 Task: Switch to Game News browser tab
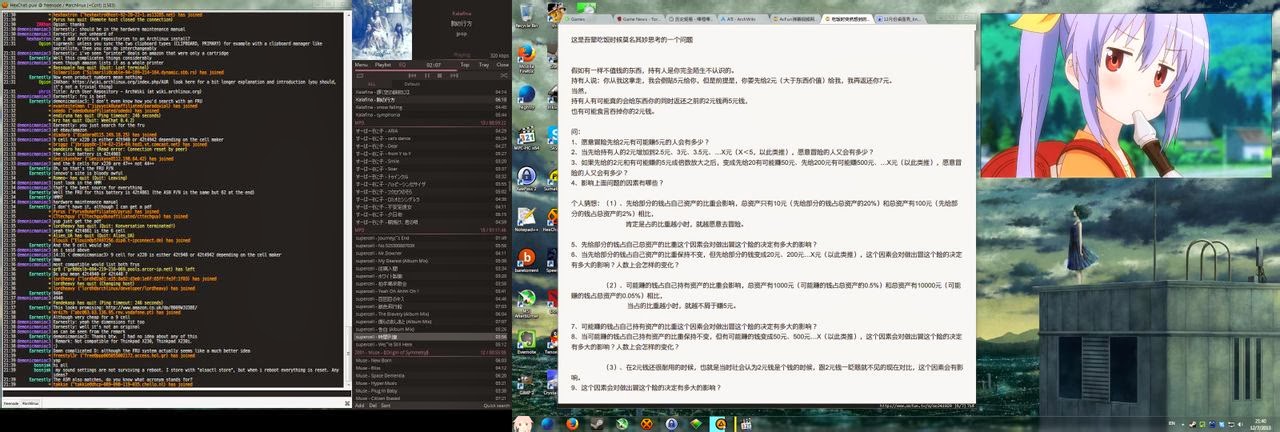(637, 19)
